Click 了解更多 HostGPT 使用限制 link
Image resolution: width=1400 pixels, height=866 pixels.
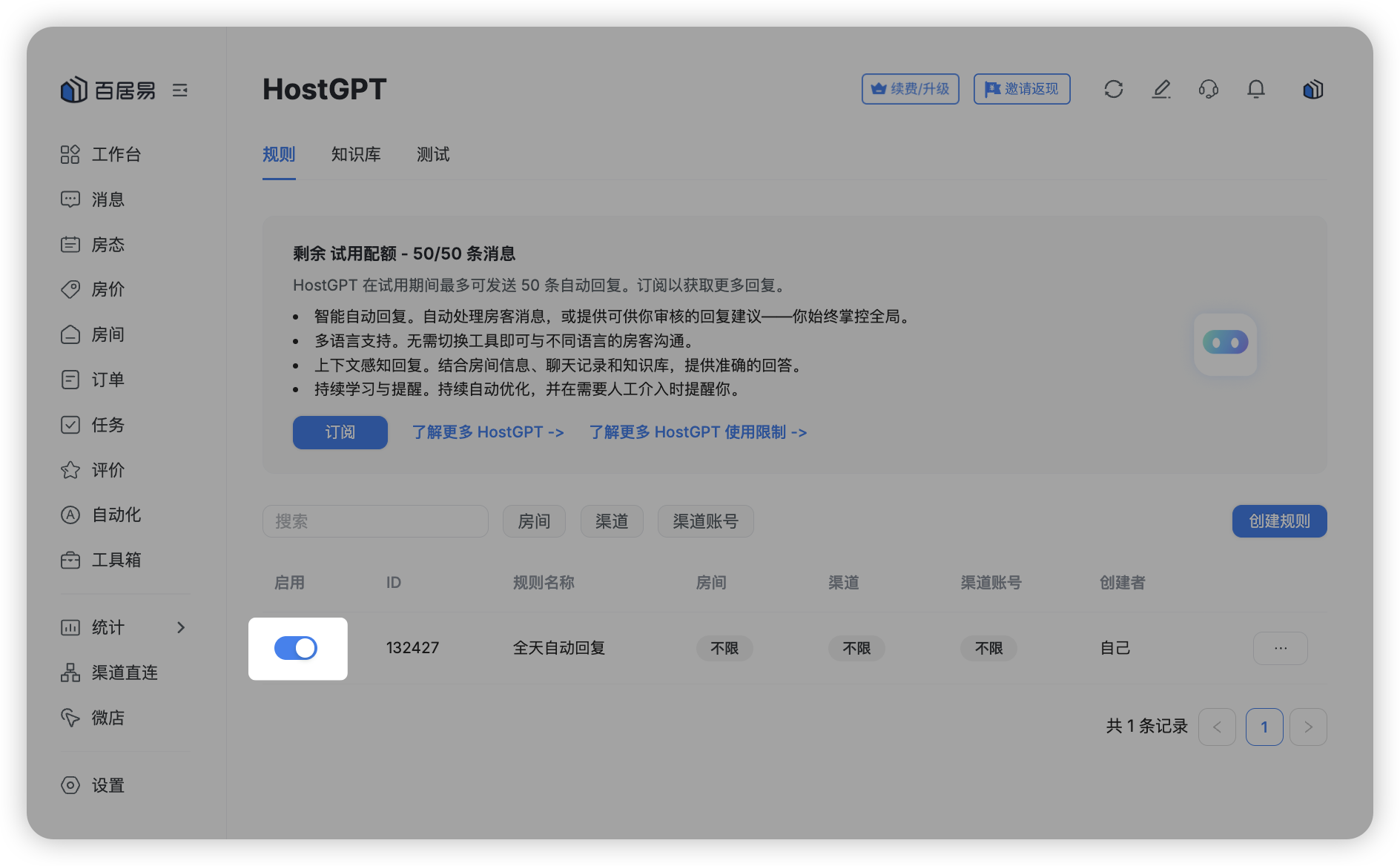(x=698, y=432)
